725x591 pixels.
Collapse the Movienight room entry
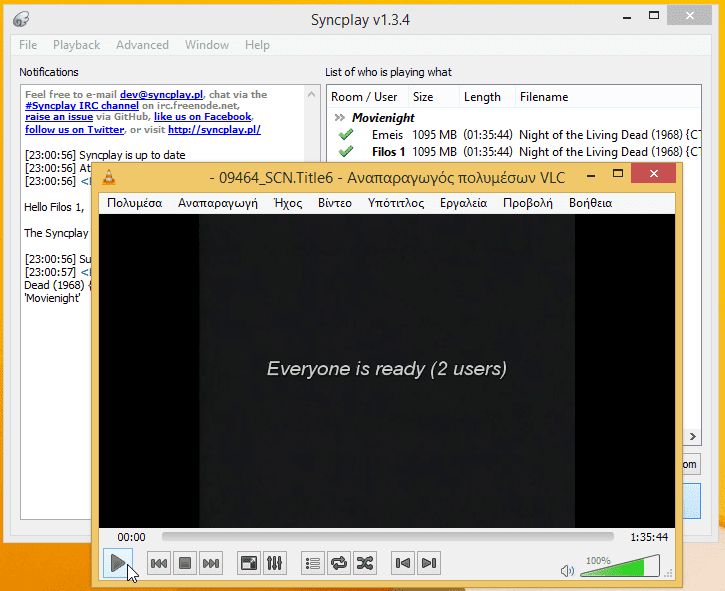click(340, 118)
